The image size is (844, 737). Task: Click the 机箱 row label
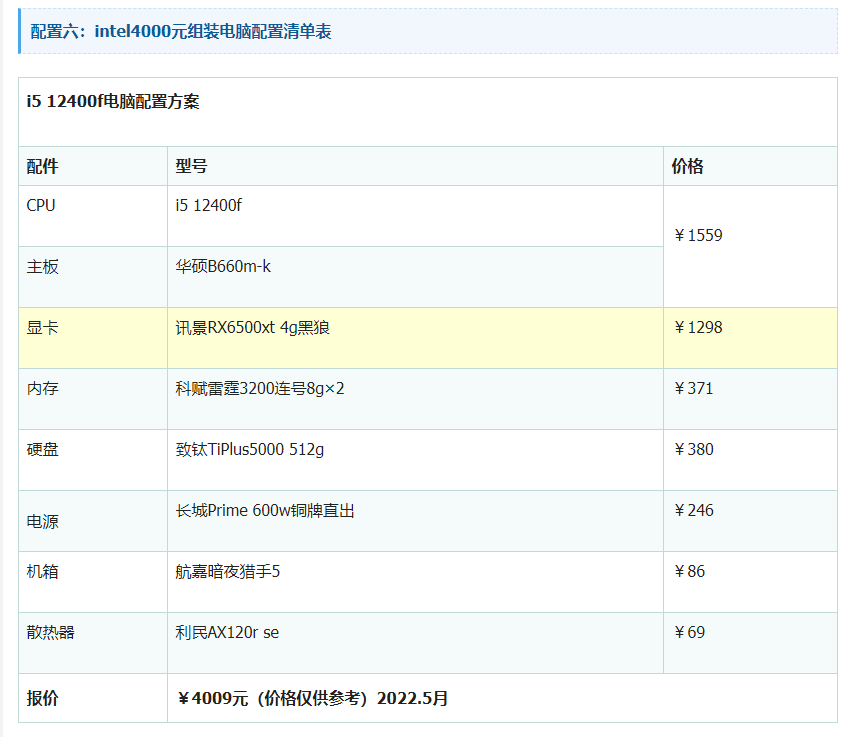(43, 571)
